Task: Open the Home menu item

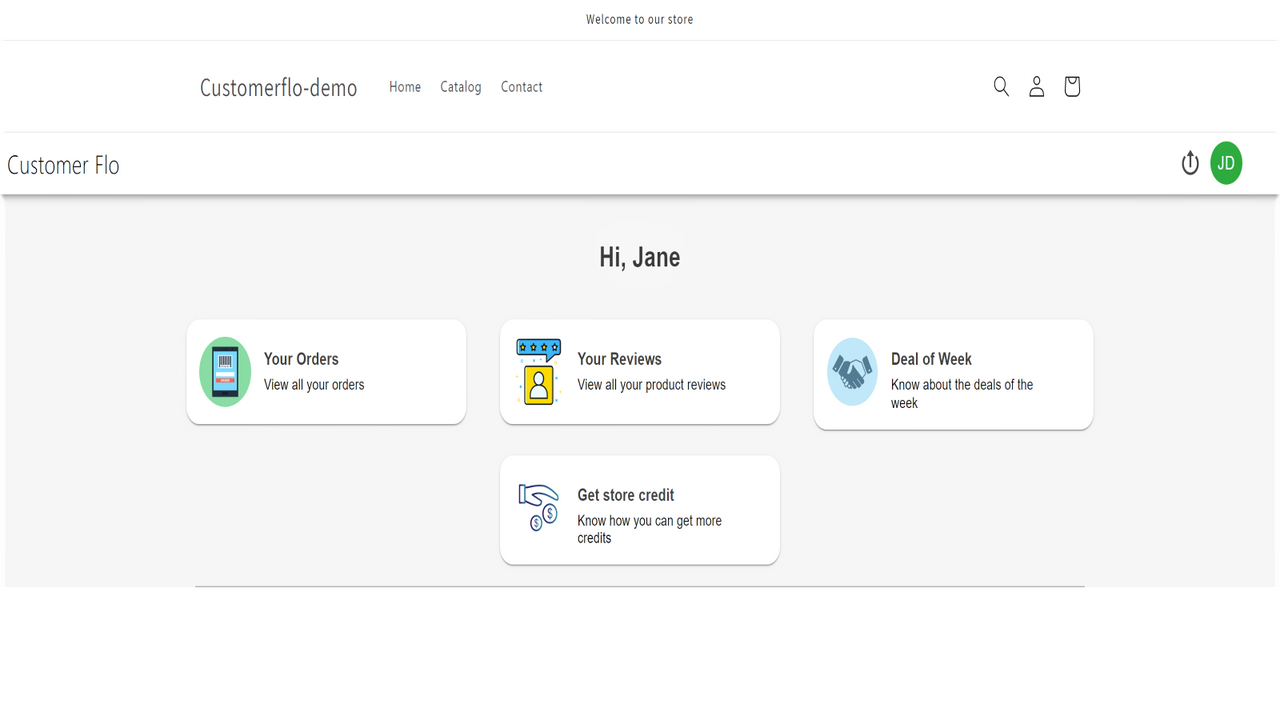Action: [x=404, y=87]
